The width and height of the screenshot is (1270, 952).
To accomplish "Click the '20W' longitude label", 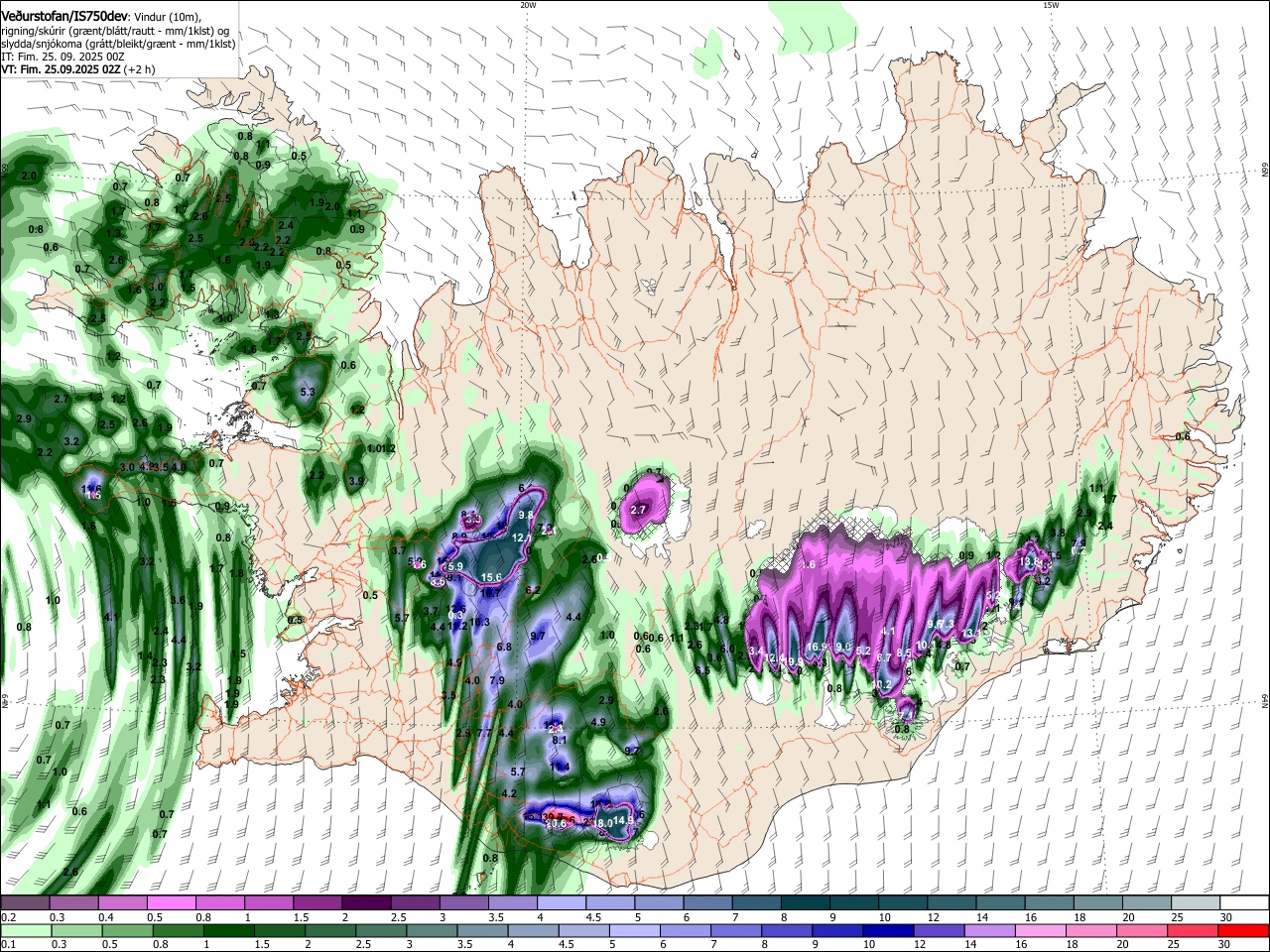I will tap(528, 5).
